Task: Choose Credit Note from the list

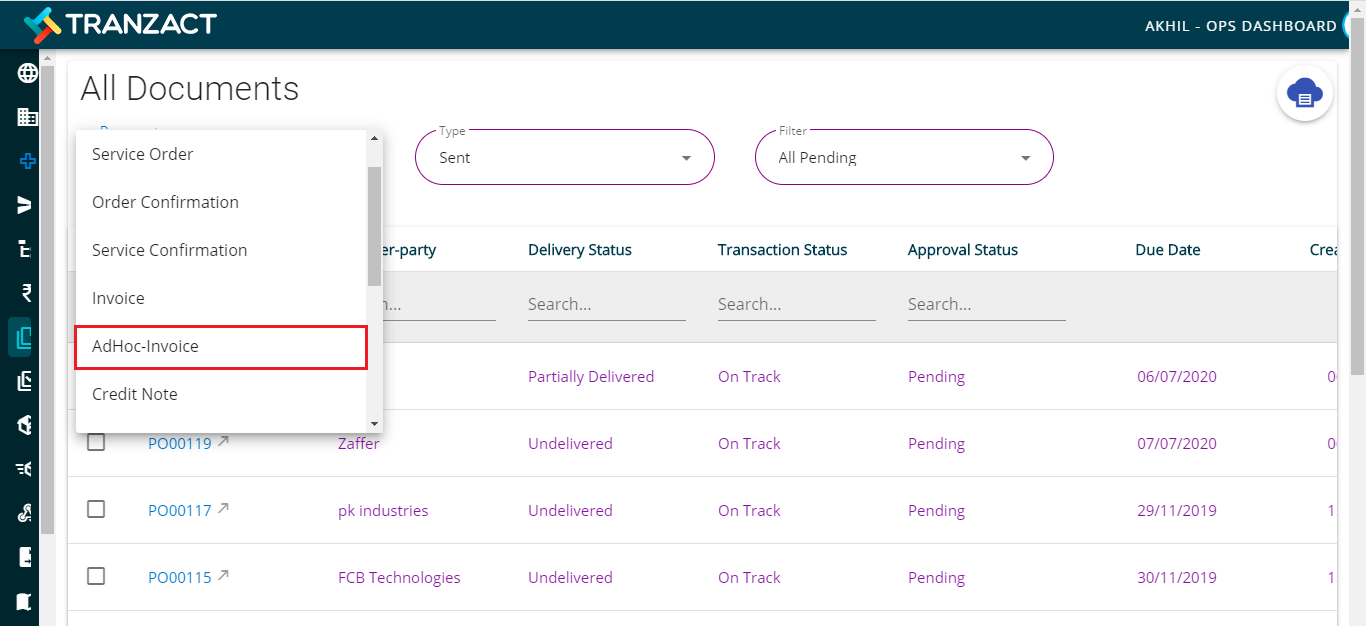Action: coord(222,394)
